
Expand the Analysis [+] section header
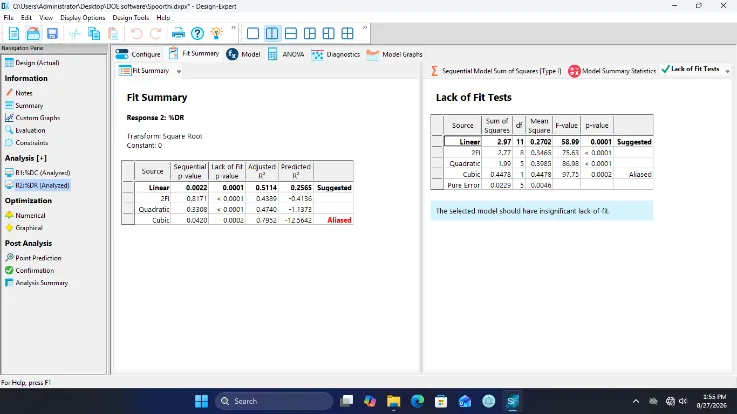(x=26, y=158)
